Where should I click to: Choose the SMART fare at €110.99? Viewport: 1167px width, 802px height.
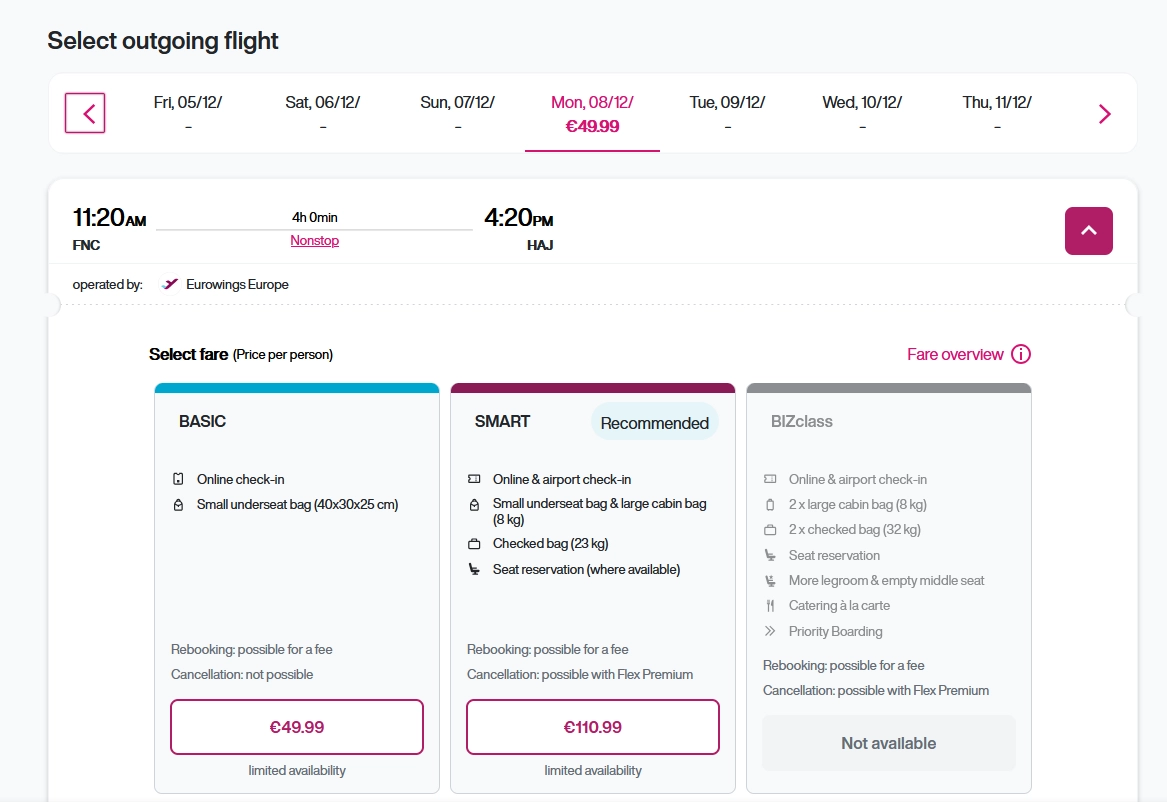coord(593,727)
